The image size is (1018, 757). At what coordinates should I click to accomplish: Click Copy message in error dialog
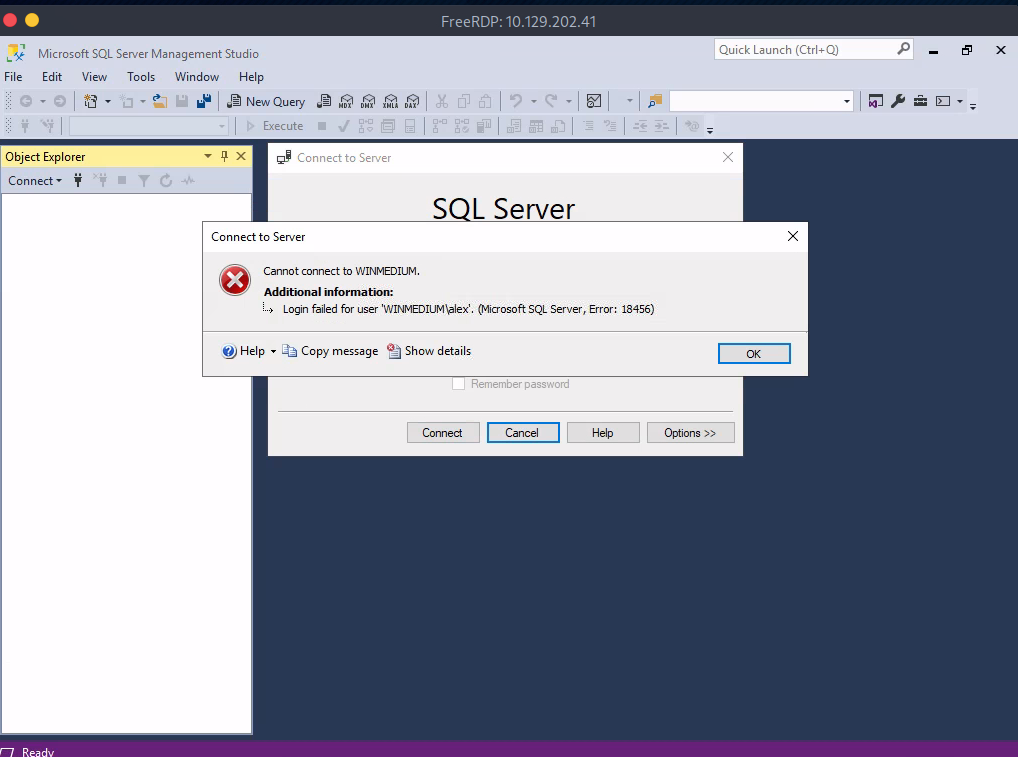[330, 351]
